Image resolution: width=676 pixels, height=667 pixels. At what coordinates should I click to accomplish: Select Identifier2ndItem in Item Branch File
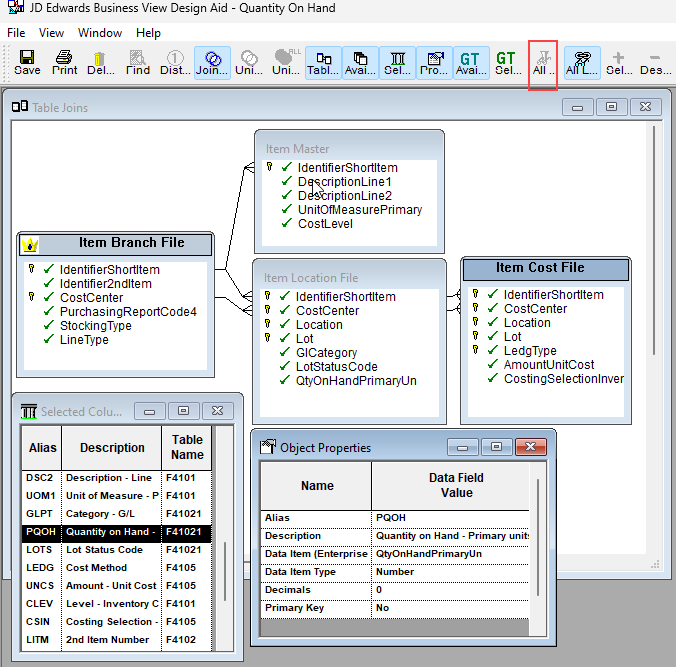(x=106, y=284)
